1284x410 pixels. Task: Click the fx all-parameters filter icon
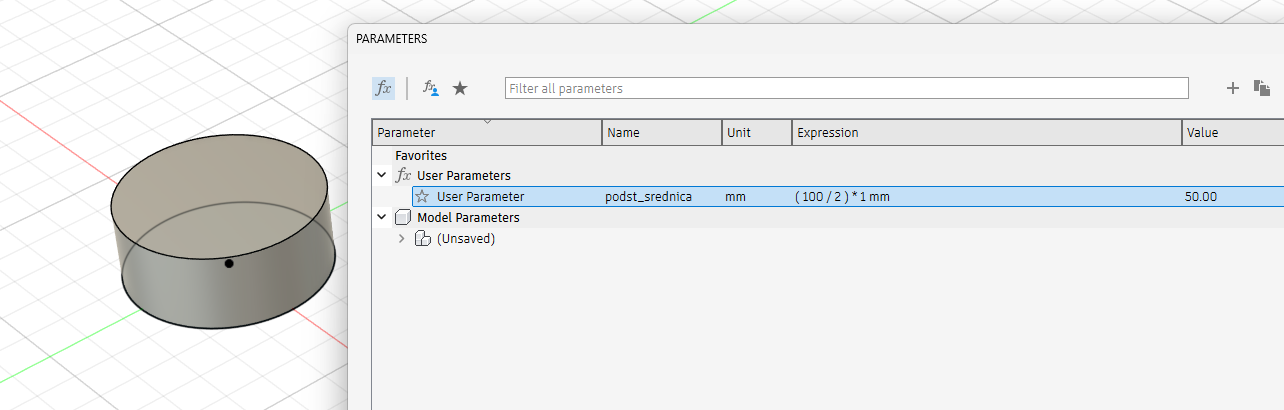click(384, 88)
